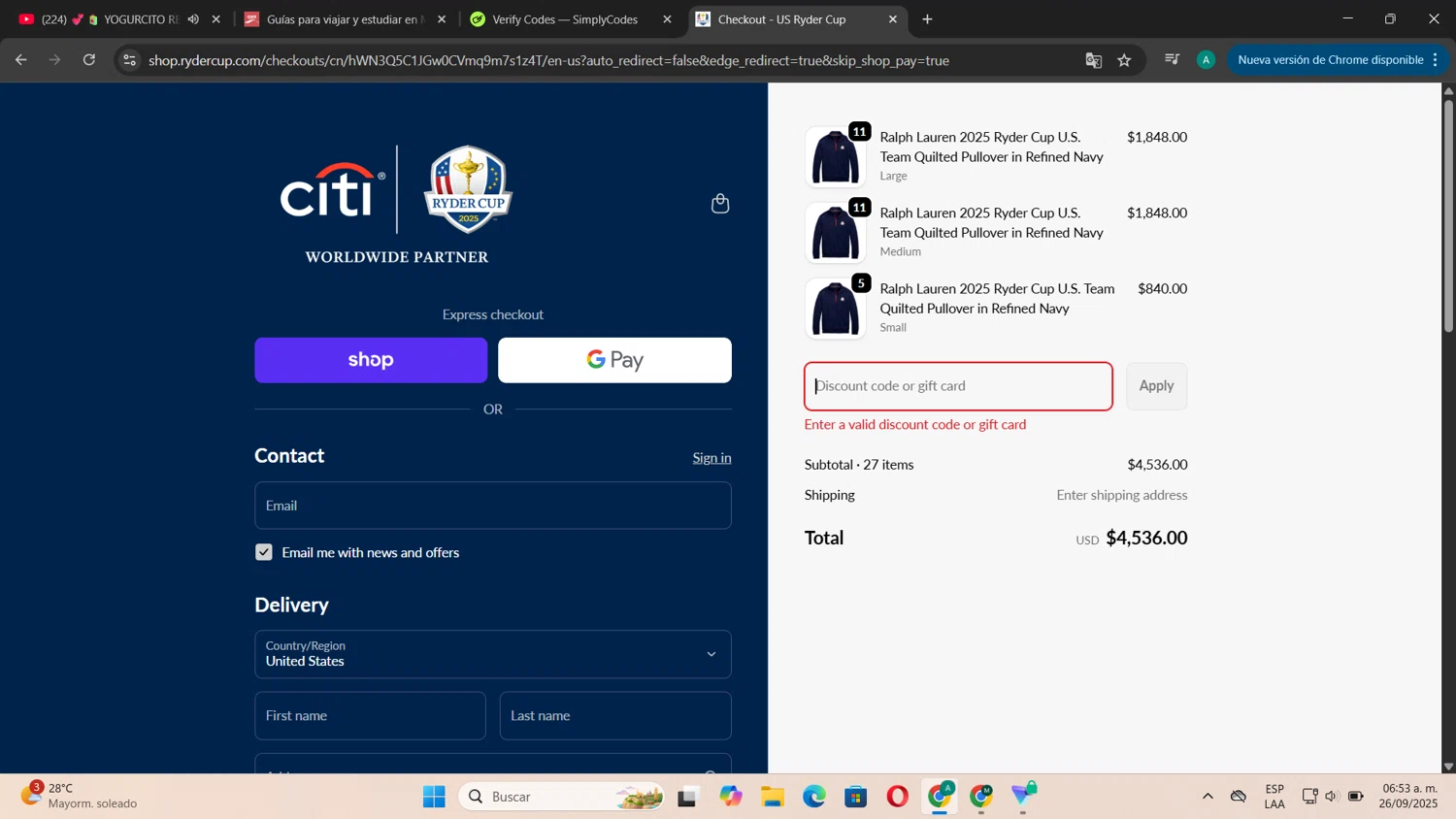
Task: Open the Chrome profile avatar
Action: tap(1206, 60)
